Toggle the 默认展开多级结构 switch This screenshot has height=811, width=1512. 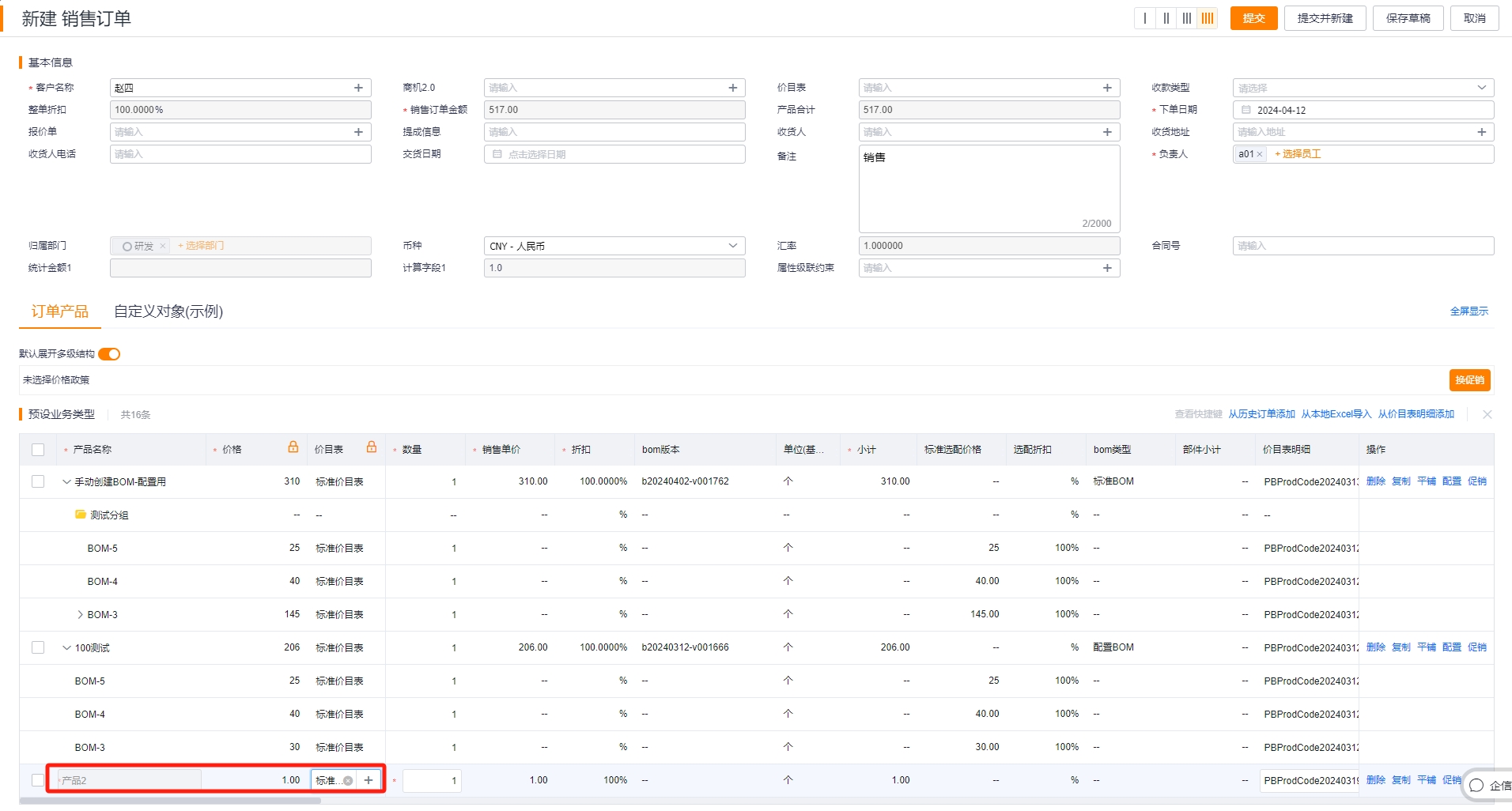coord(109,354)
